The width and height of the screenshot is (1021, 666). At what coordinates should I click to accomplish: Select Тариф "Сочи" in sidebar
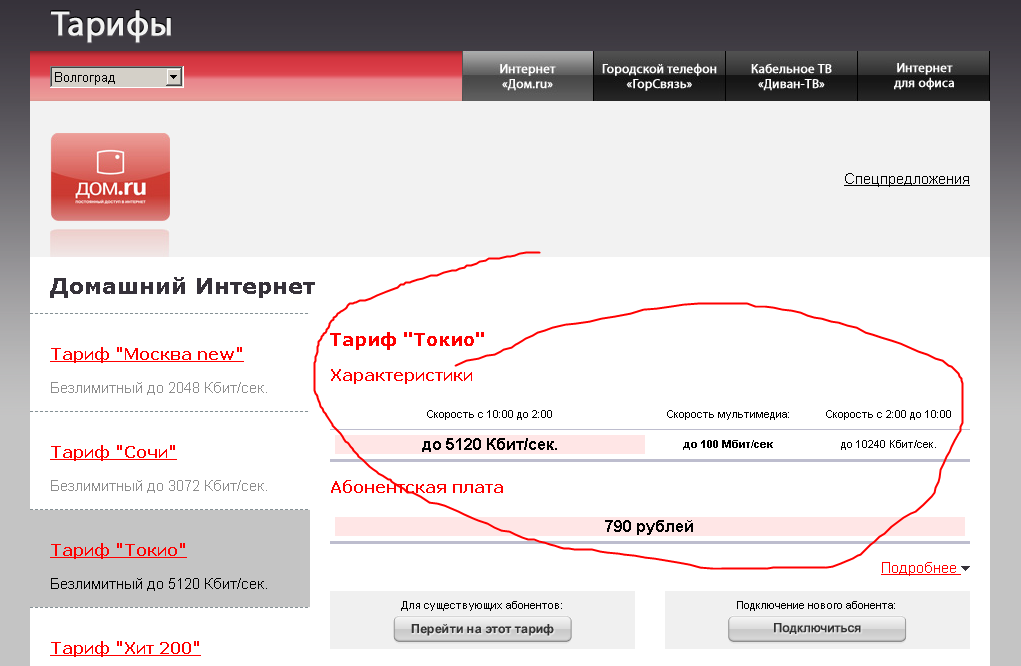[x=113, y=452]
